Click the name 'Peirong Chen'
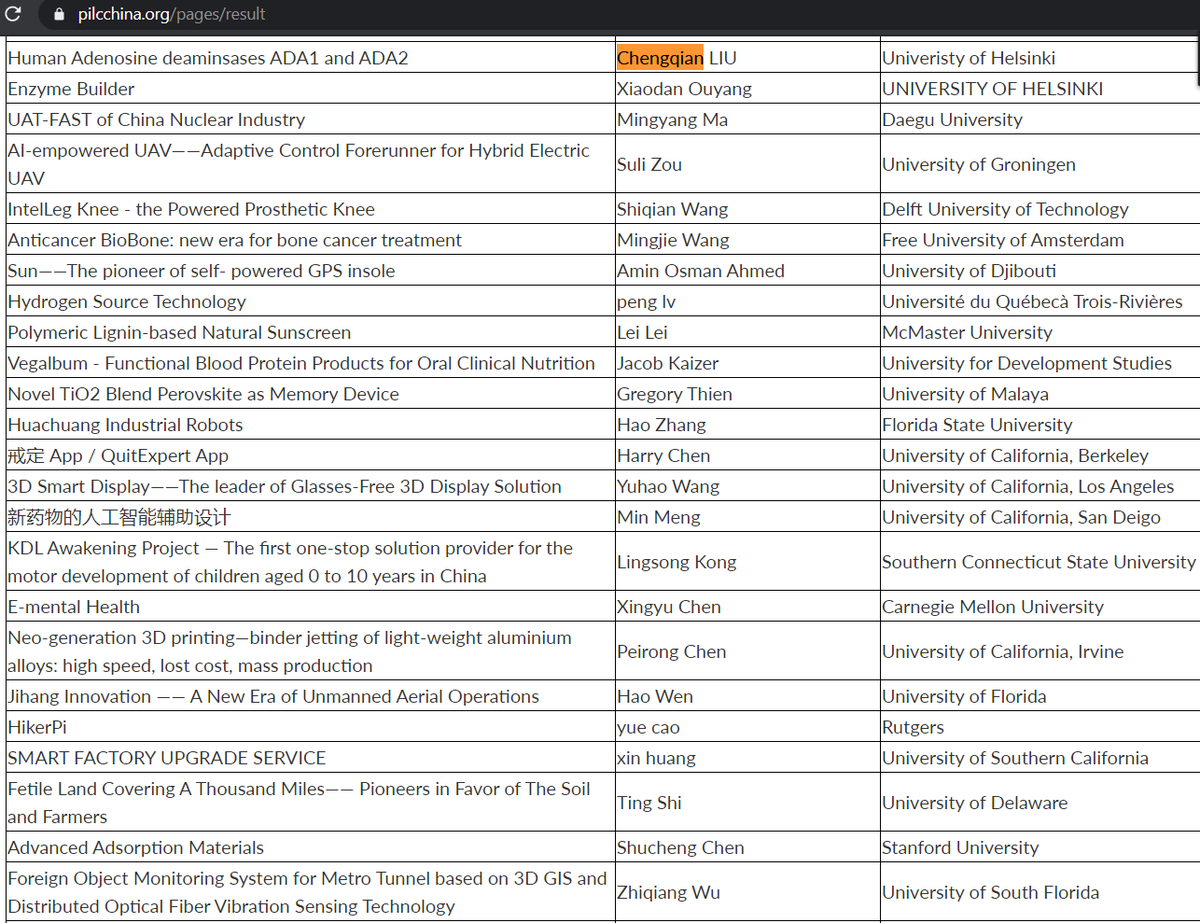Image resolution: width=1200 pixels, height=923 pixels. tap(671, 652)
